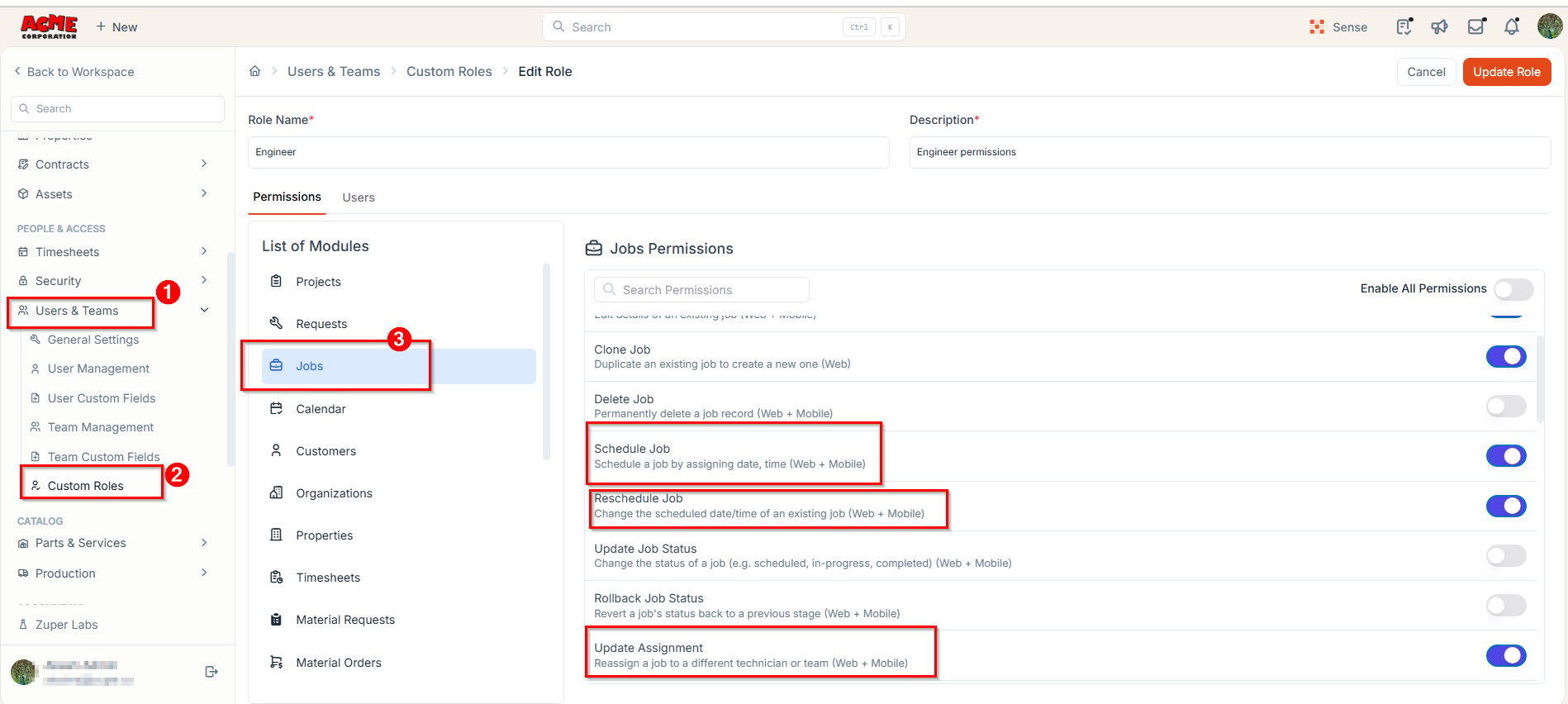Expand the Production menu chevron

[x=204, y=573]
